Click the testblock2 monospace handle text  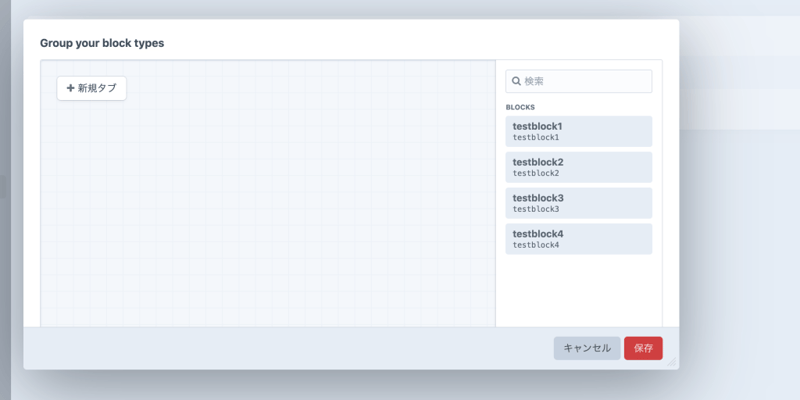pyautogui.click(x=536, y=173)
